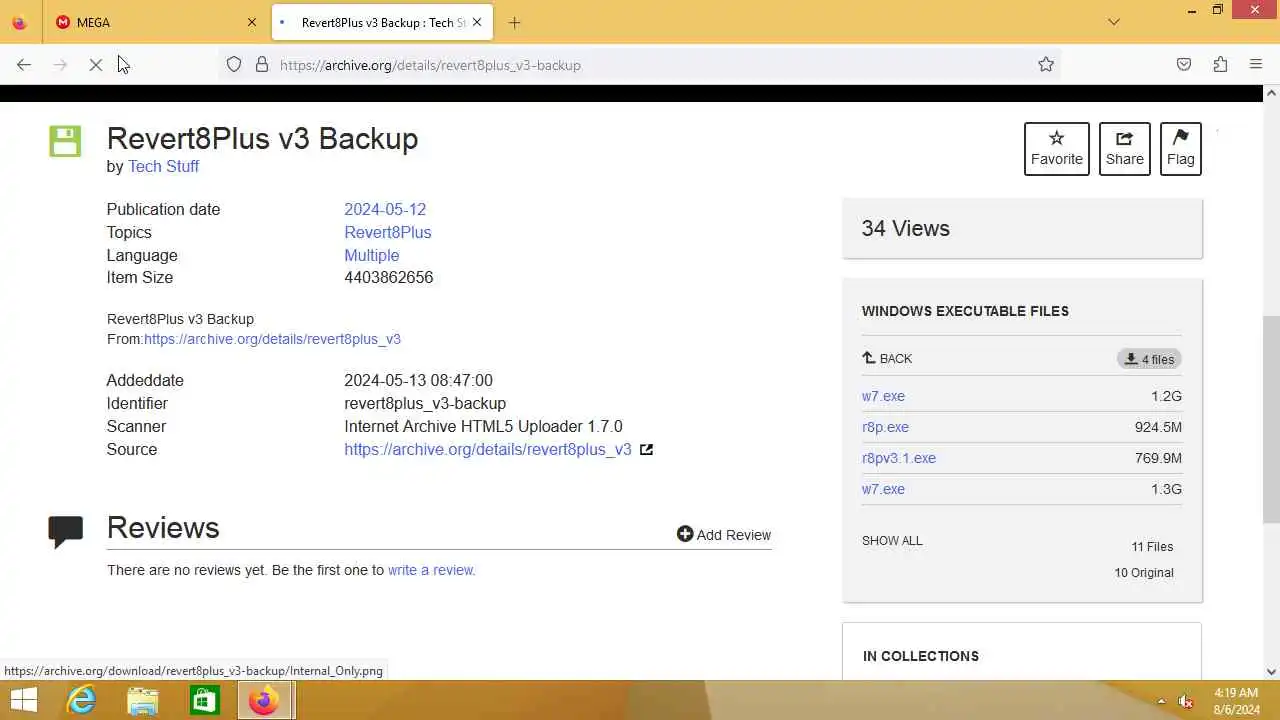Switch to the MEGA tab
Screen dimensions: 1280x720
tap(155, 22)
